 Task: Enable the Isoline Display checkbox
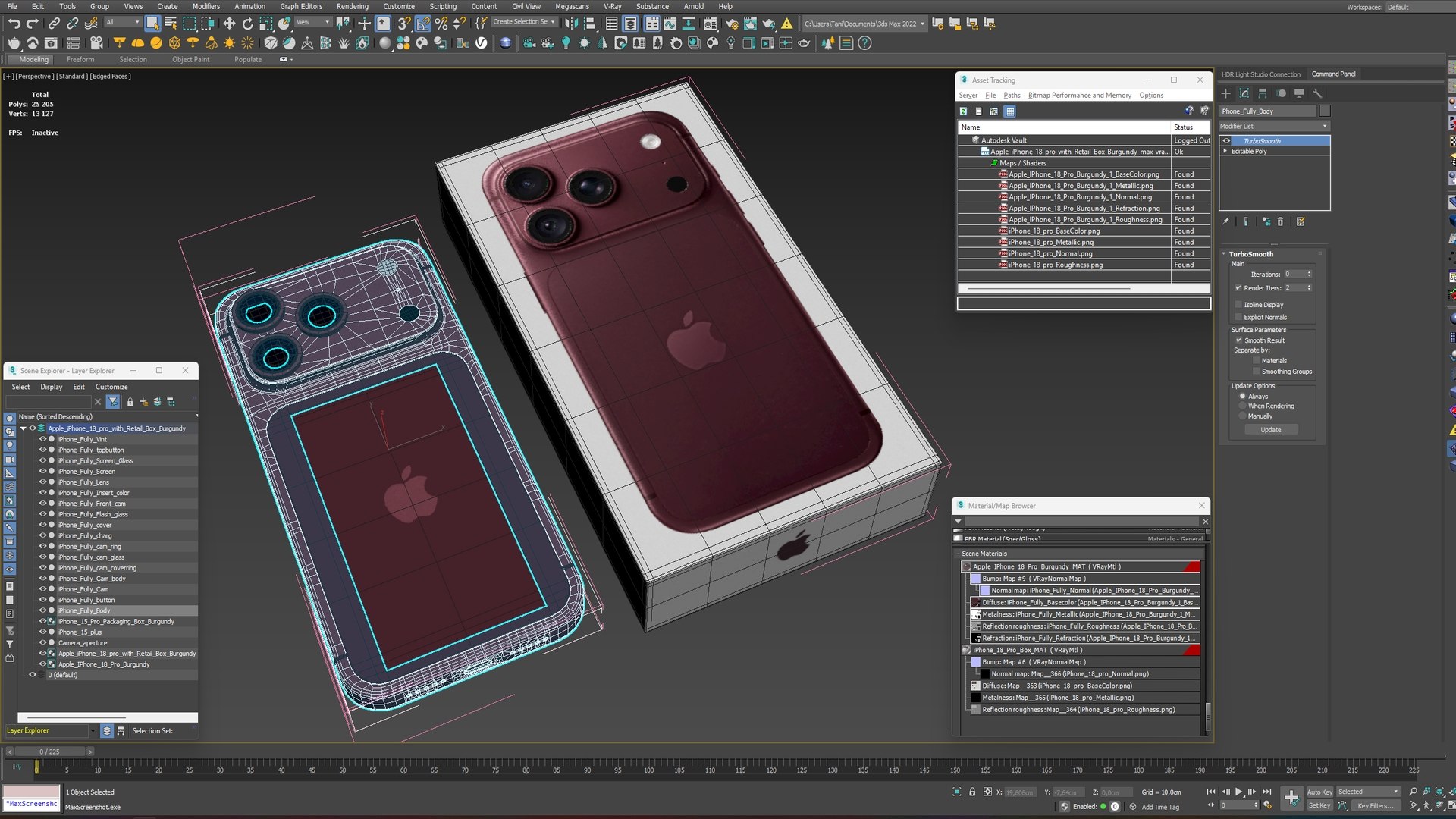[1238, 305]
